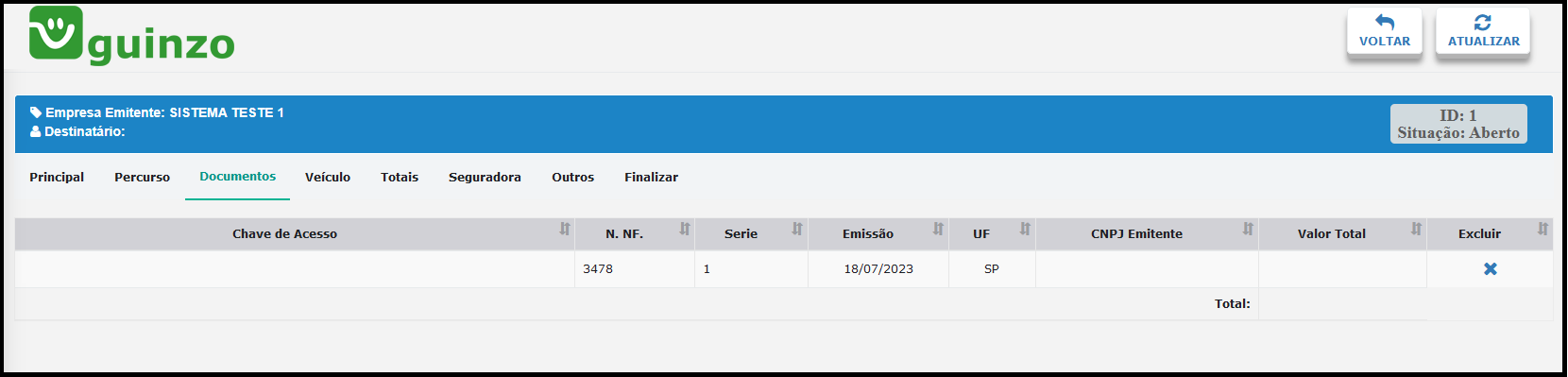Select the row with NF number 3478
Image resolution: width=1568 pixels, height=377 pixels.
(784, 269)
